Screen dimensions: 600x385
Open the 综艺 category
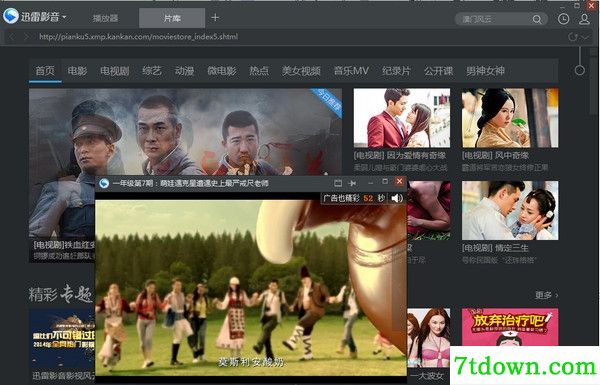[x=152, y=71]
